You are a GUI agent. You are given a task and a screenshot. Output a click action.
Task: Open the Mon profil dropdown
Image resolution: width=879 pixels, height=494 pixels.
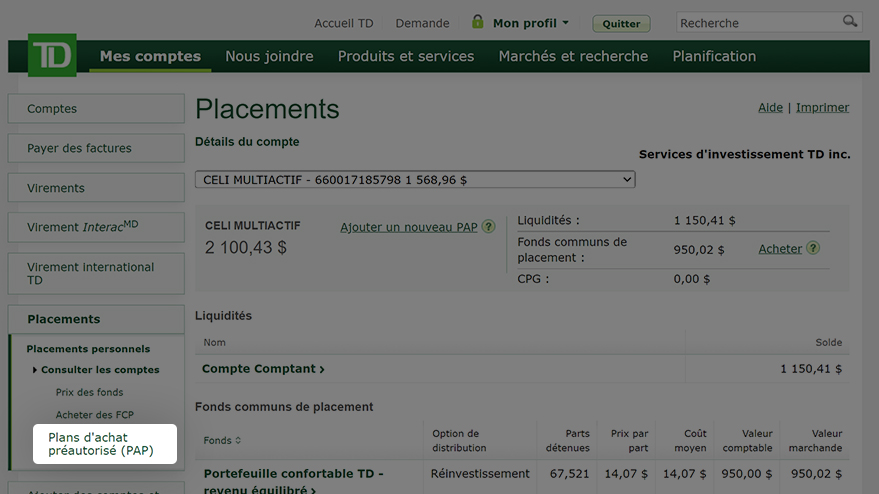[530, 23]
